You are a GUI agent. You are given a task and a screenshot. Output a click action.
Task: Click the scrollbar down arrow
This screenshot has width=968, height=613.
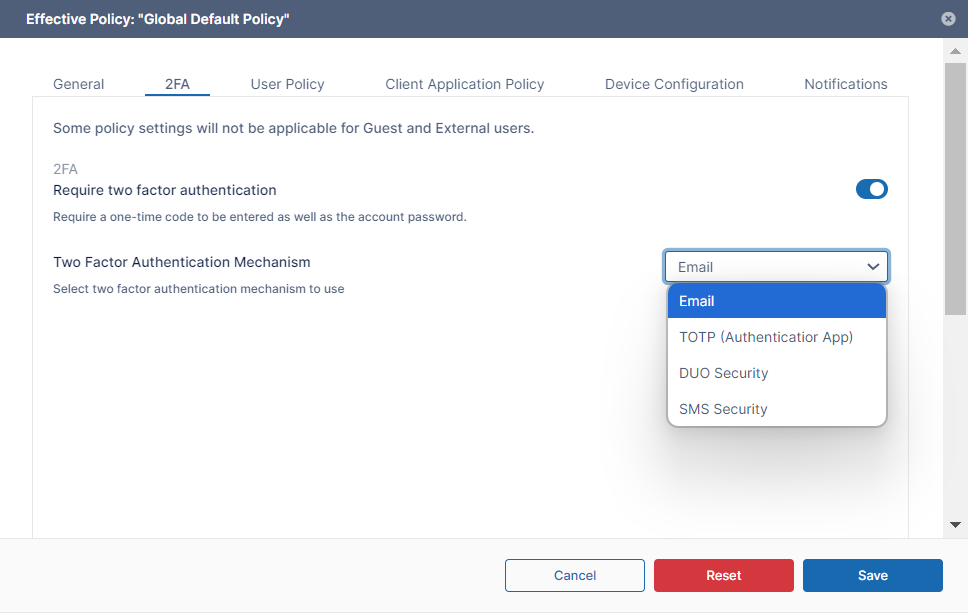tap(955, 525)
